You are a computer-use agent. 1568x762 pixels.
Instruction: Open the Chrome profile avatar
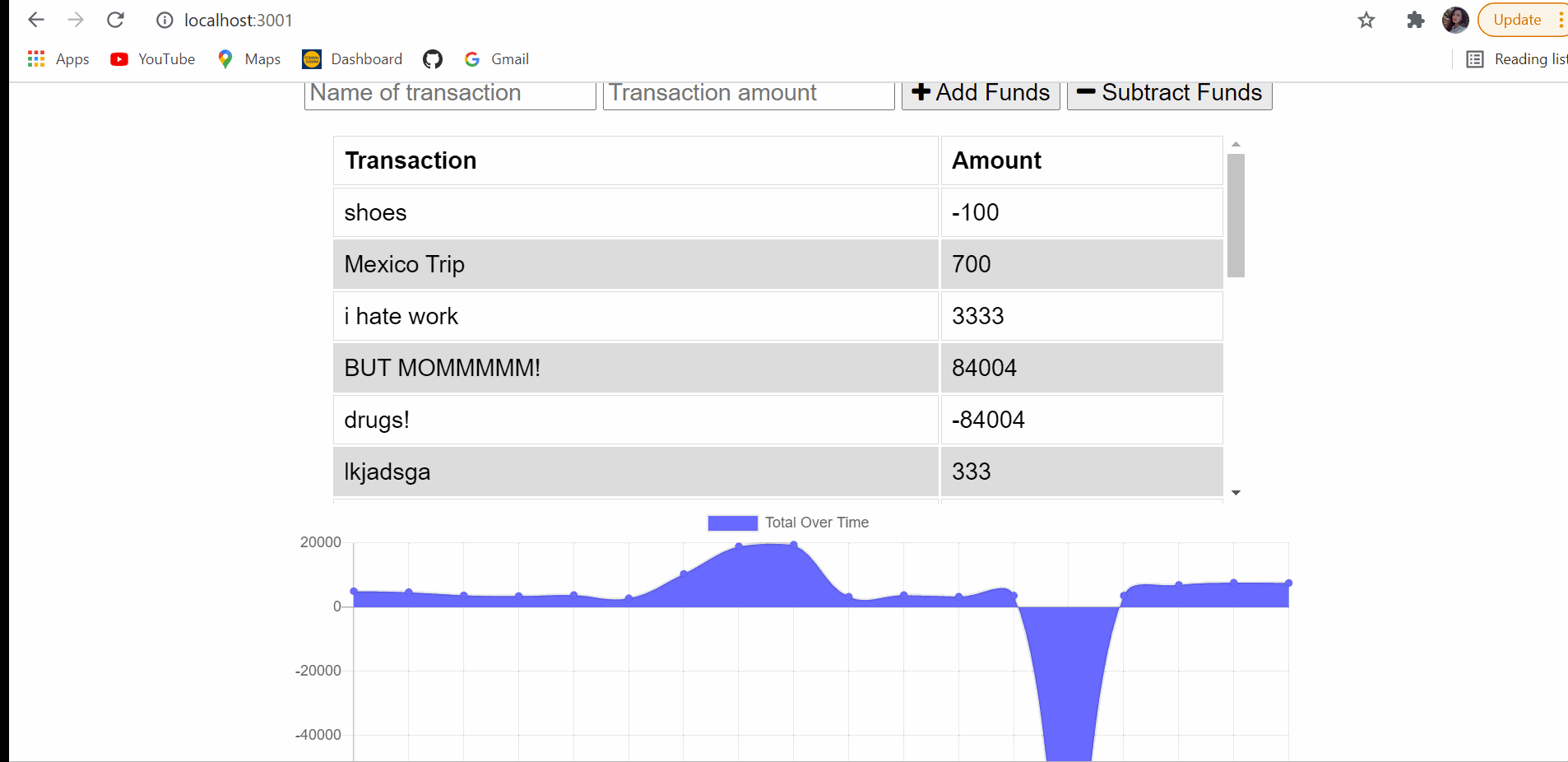(x=1455, y=20)
